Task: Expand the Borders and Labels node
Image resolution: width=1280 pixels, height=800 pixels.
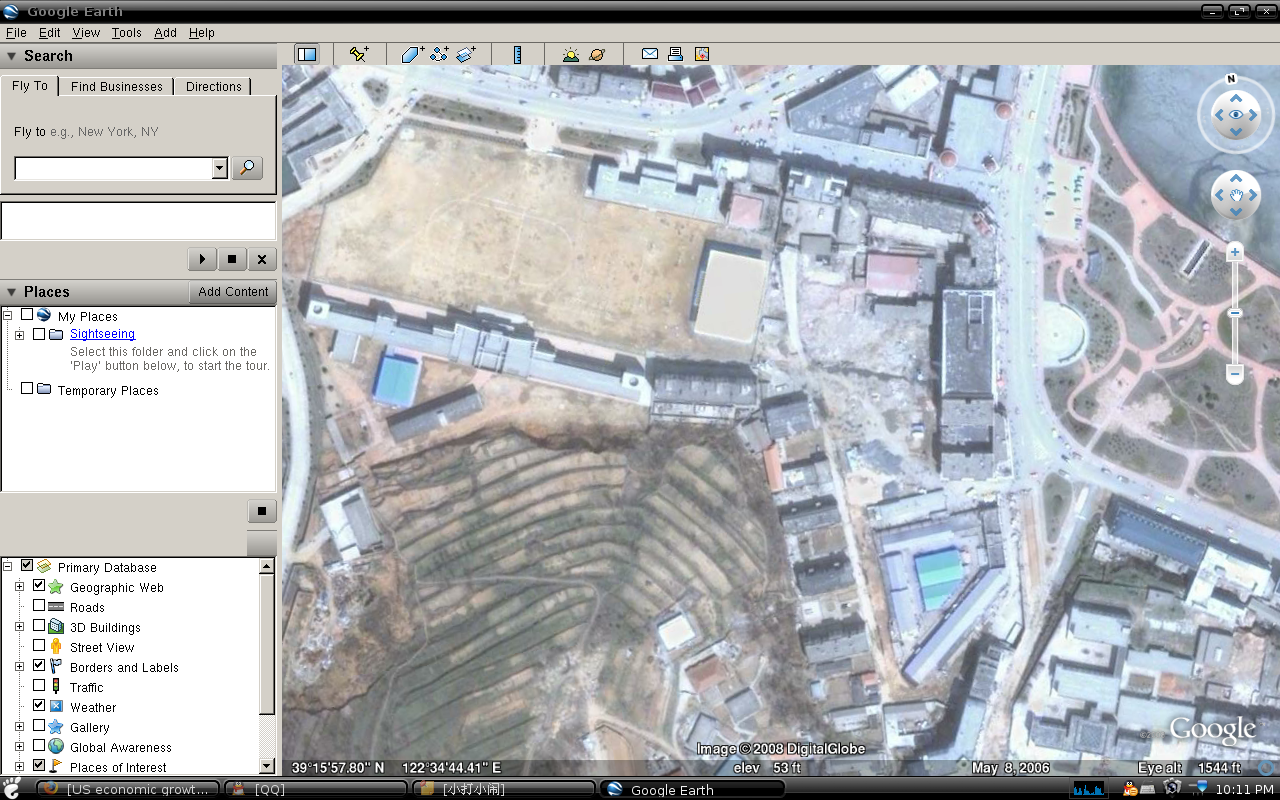Action: (x=20, y=667)
